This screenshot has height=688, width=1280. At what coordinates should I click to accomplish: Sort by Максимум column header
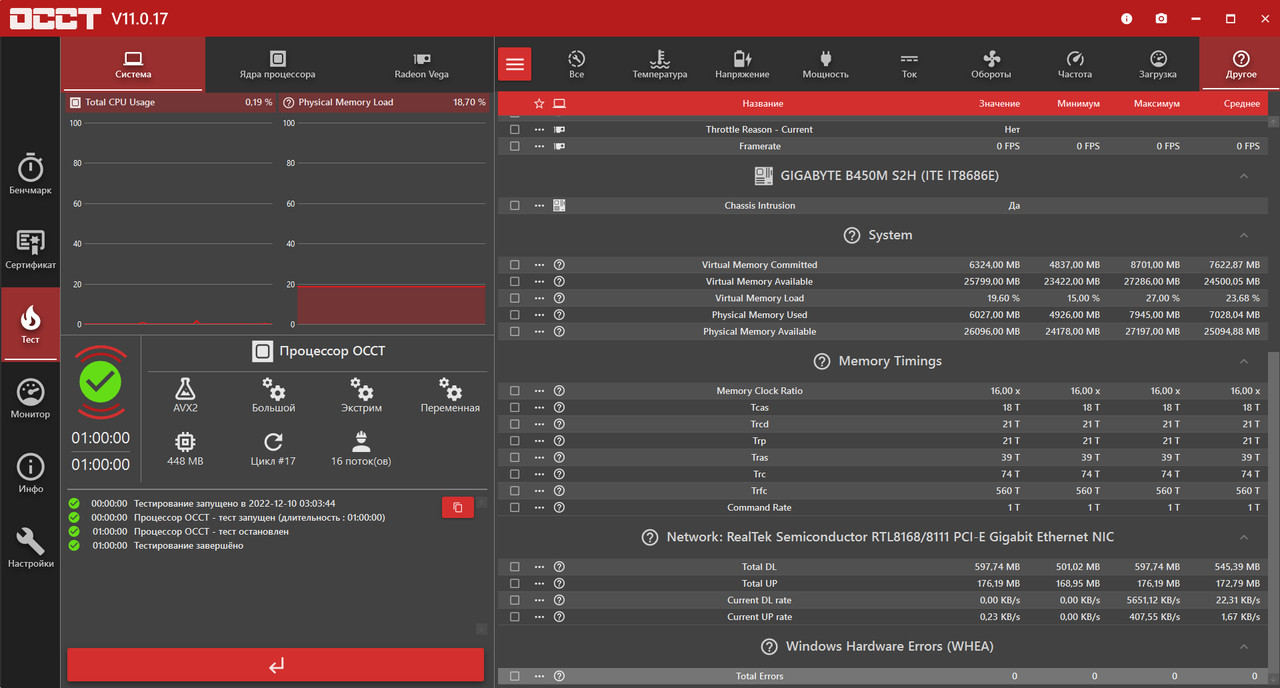coord(1157,104)
